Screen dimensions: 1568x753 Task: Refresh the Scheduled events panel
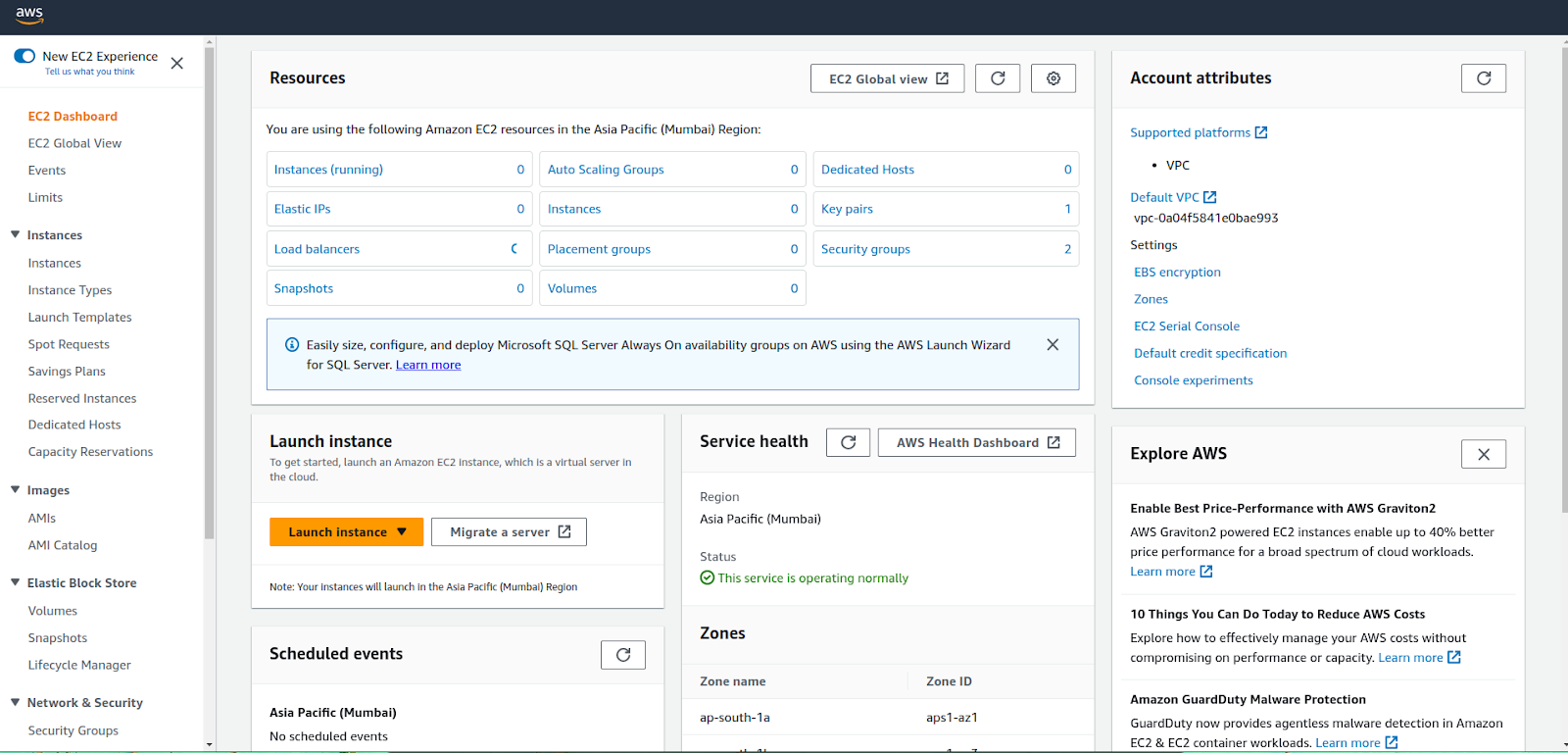(623, 655)
